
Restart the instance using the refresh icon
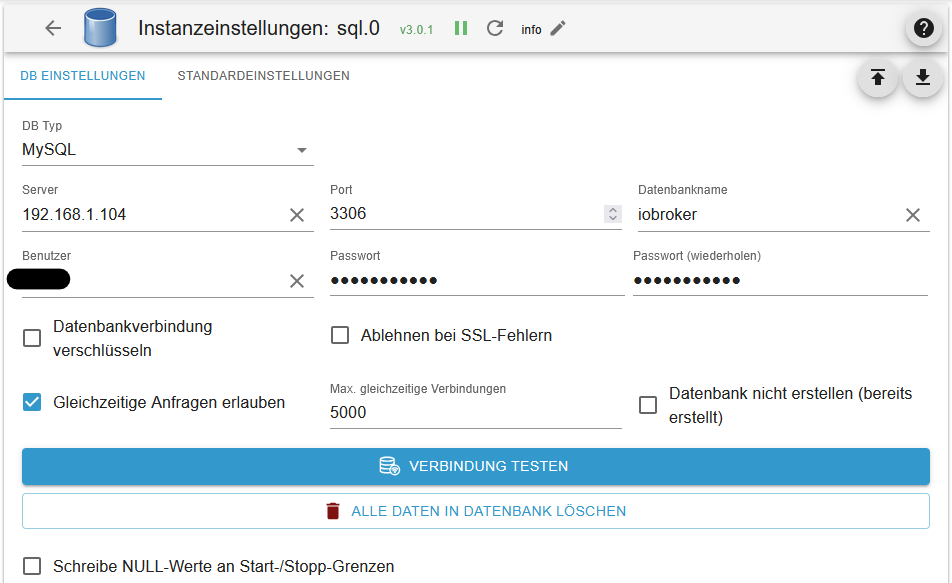coord(494,28)
